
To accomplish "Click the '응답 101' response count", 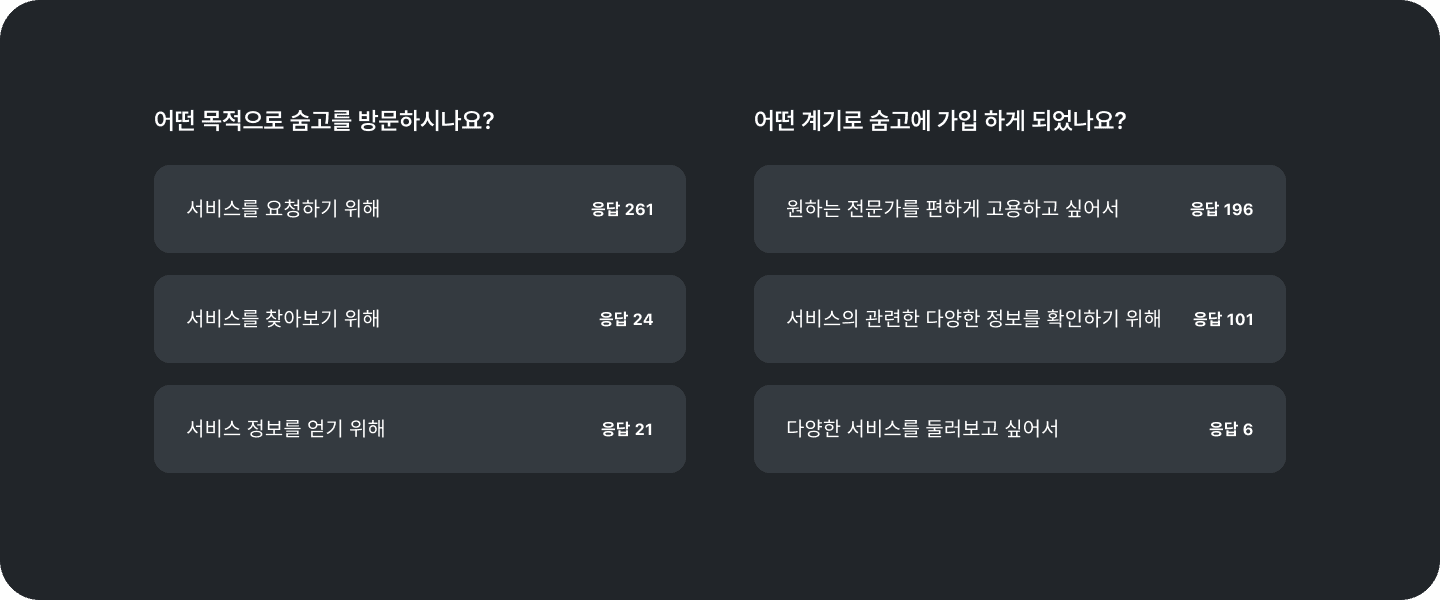I will [x=1222, y=319].
